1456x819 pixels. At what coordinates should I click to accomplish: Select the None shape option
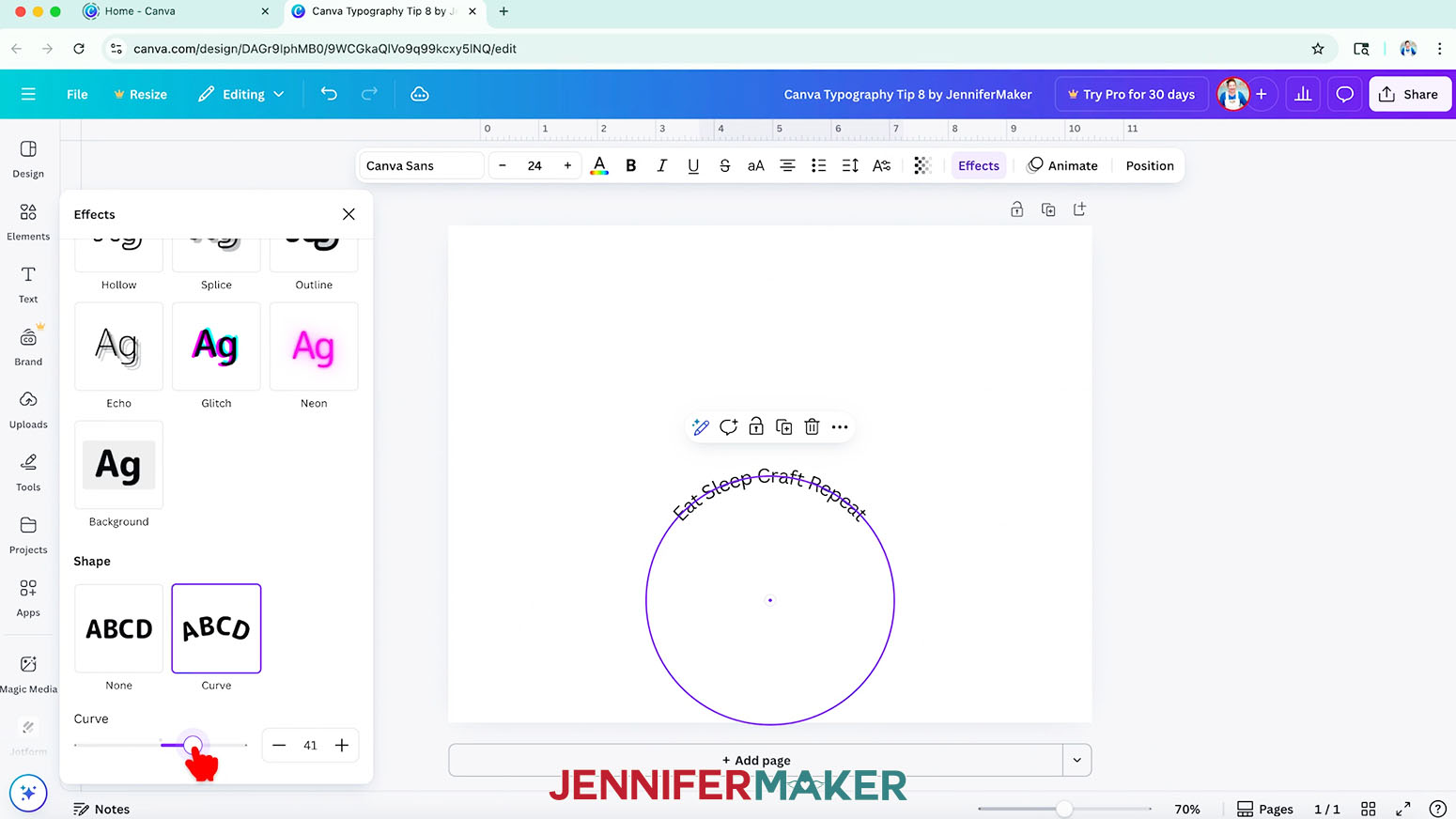pos(118,628)
